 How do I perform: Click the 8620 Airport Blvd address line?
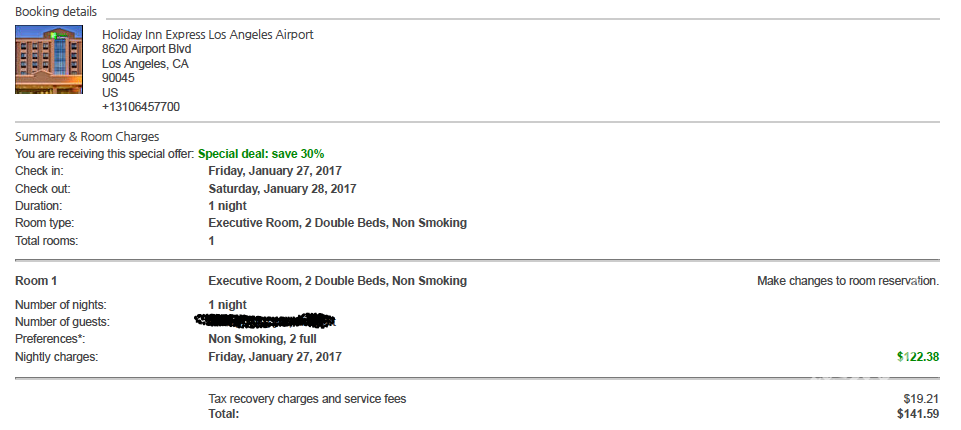pyautogui.click(x=146, y=49)
